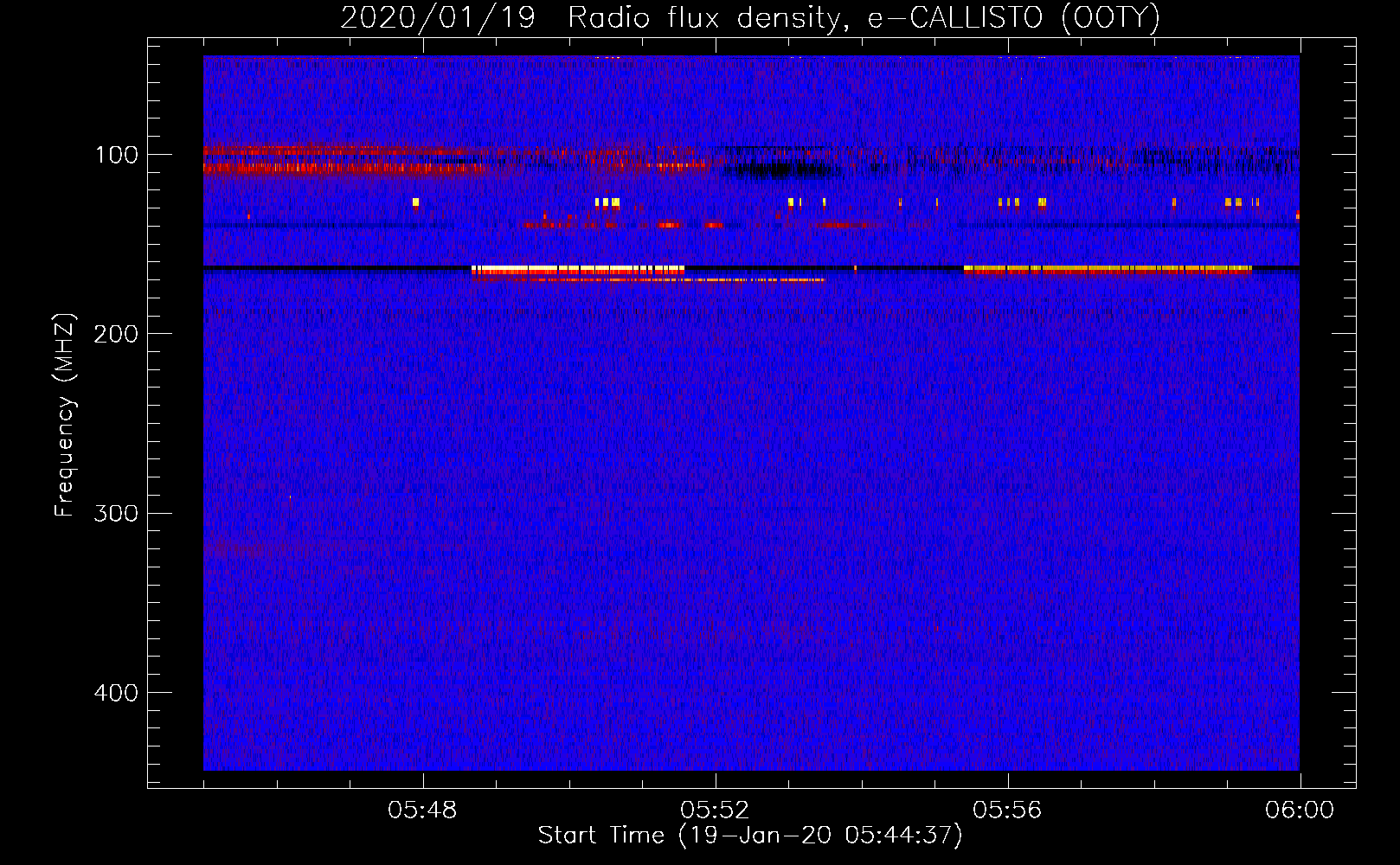Click the 05:52 time tick label
The width and height of the screenshot is (1400, 865).
pos(715,811)
